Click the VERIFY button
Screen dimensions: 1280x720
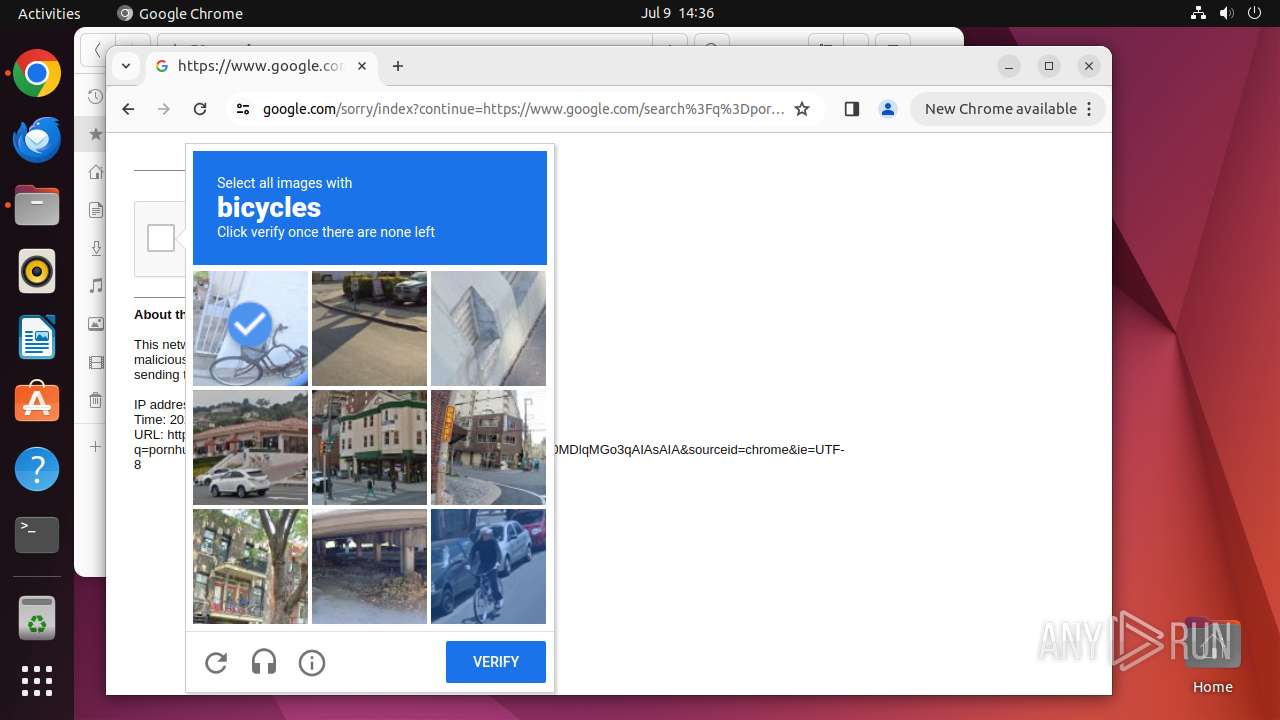coord(496,662)
